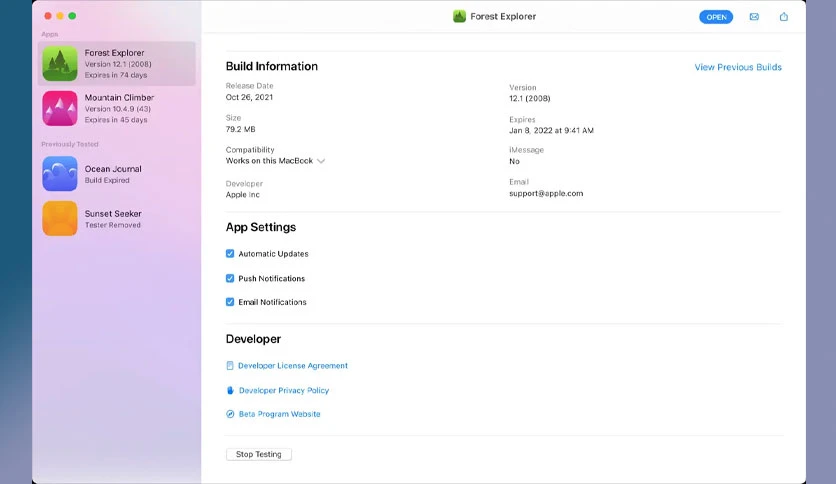
Task: Click the 79.2 MB size value
Action: (x=240, y=129)
